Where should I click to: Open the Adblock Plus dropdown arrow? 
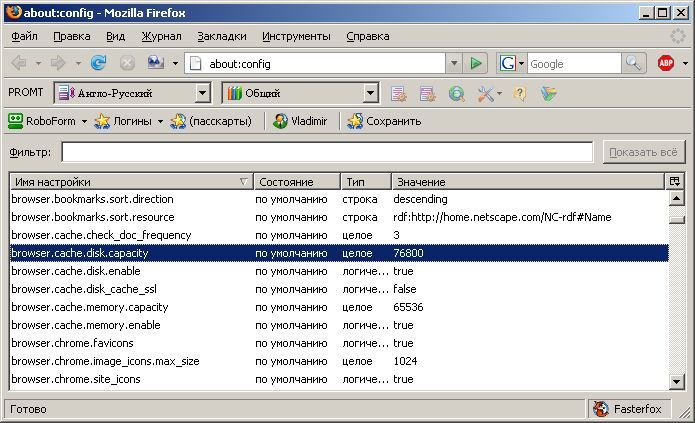click(x=685, y=64)
